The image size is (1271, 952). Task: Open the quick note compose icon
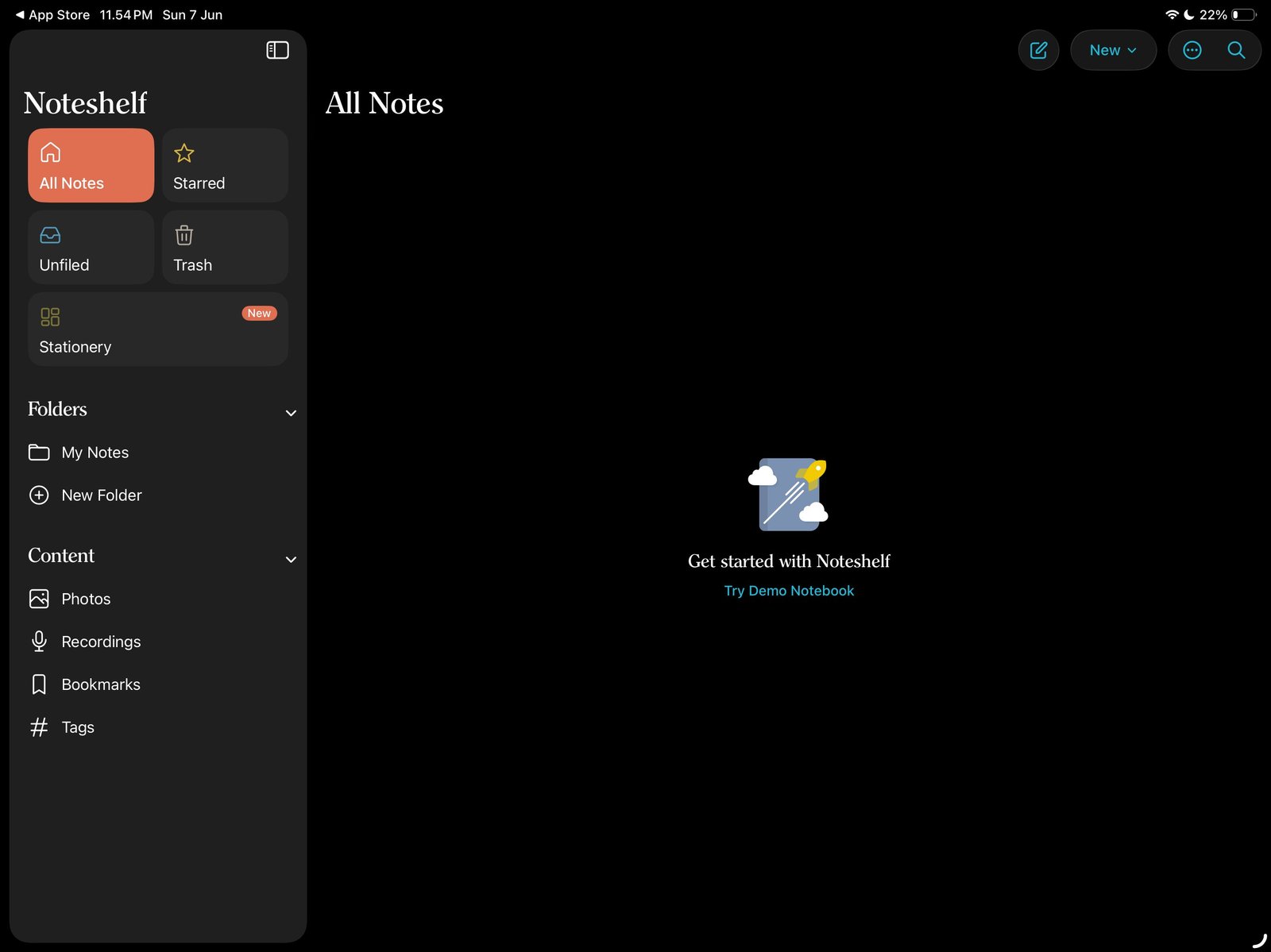tap(1038, 50)
